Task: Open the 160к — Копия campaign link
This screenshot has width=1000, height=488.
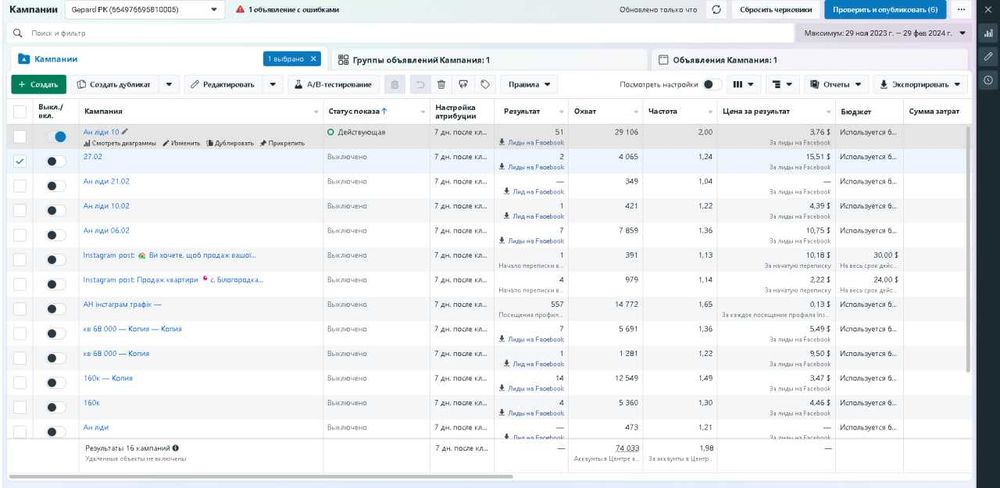Action: [x=108, y=378]
